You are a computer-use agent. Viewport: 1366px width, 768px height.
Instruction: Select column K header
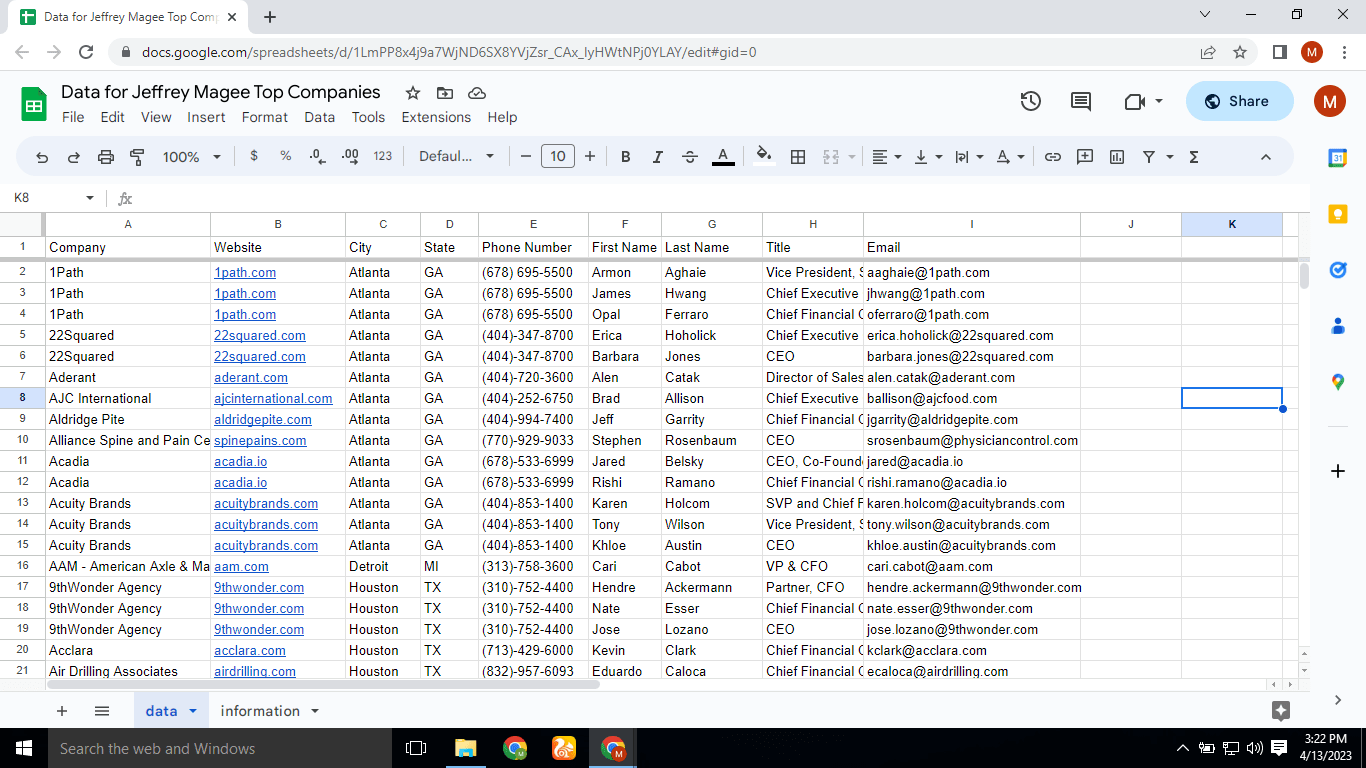point(1232,224)
